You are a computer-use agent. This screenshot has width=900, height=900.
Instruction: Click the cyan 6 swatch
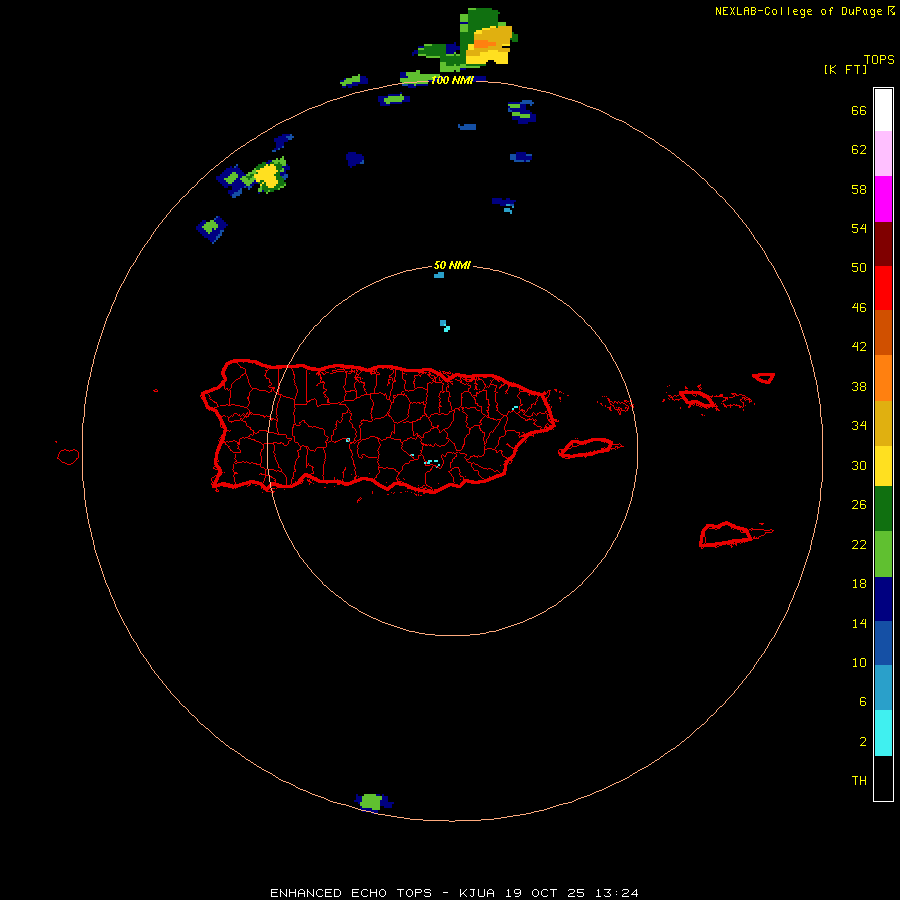tap(883, 733)
